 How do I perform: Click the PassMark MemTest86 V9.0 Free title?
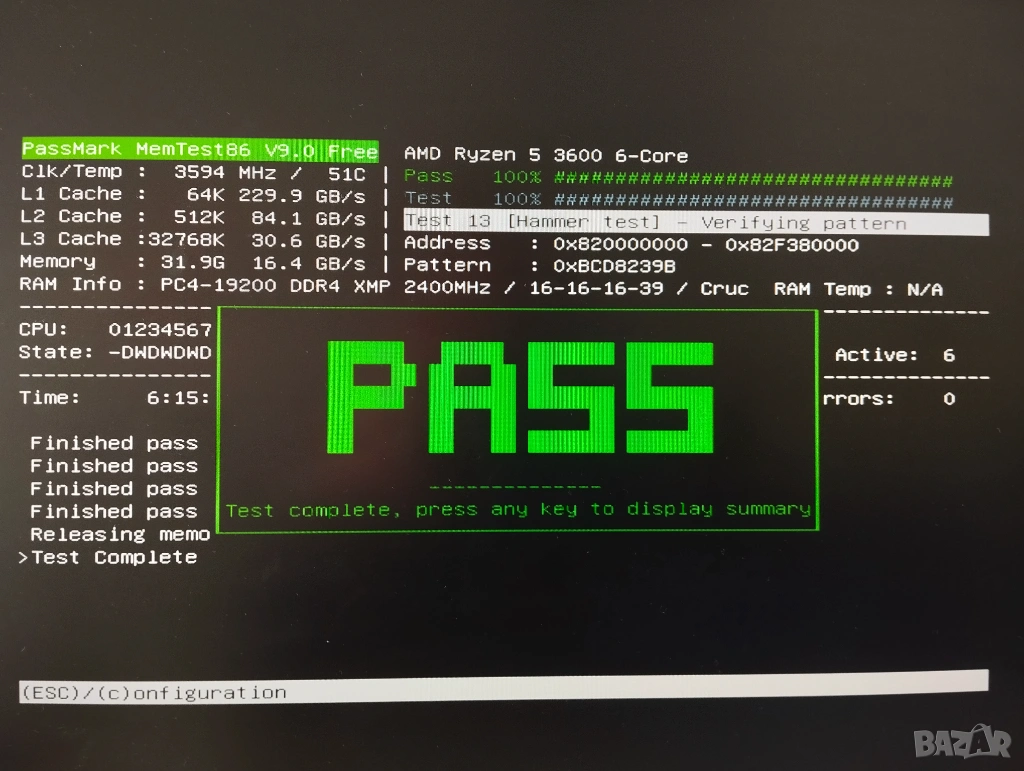[x=200, y=150]
